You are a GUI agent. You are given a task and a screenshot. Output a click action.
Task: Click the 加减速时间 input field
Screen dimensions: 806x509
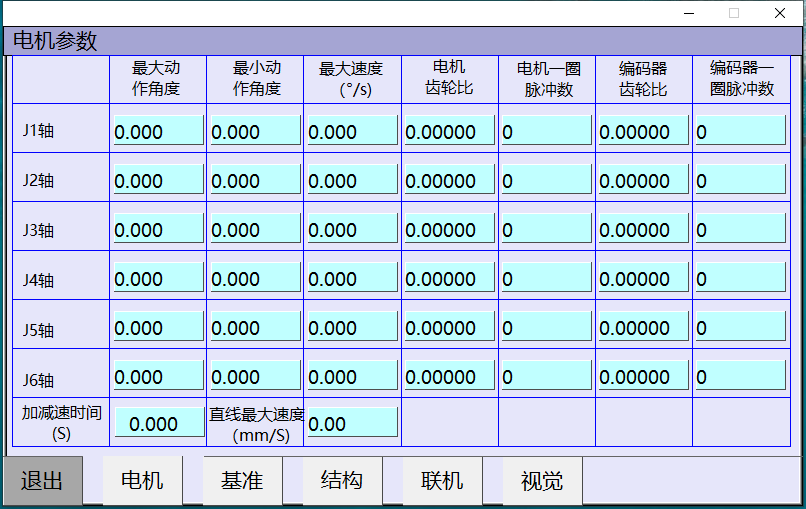point(158,423)
